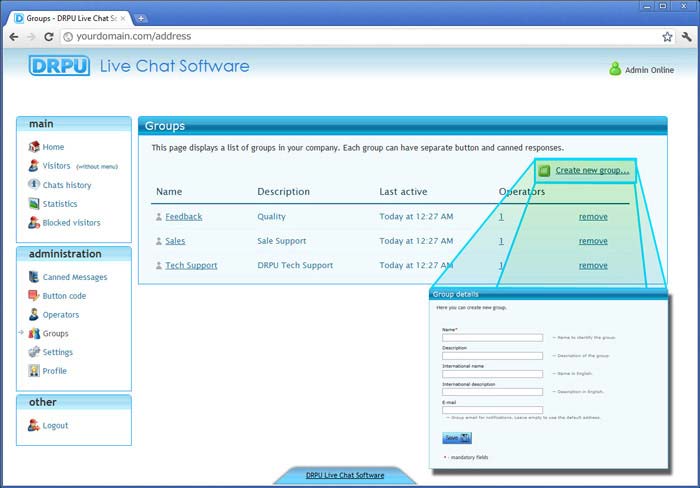Click the 'DRPU Tech Support' description cell
This screenshot has width=700, height=488.
pos(295,265)
